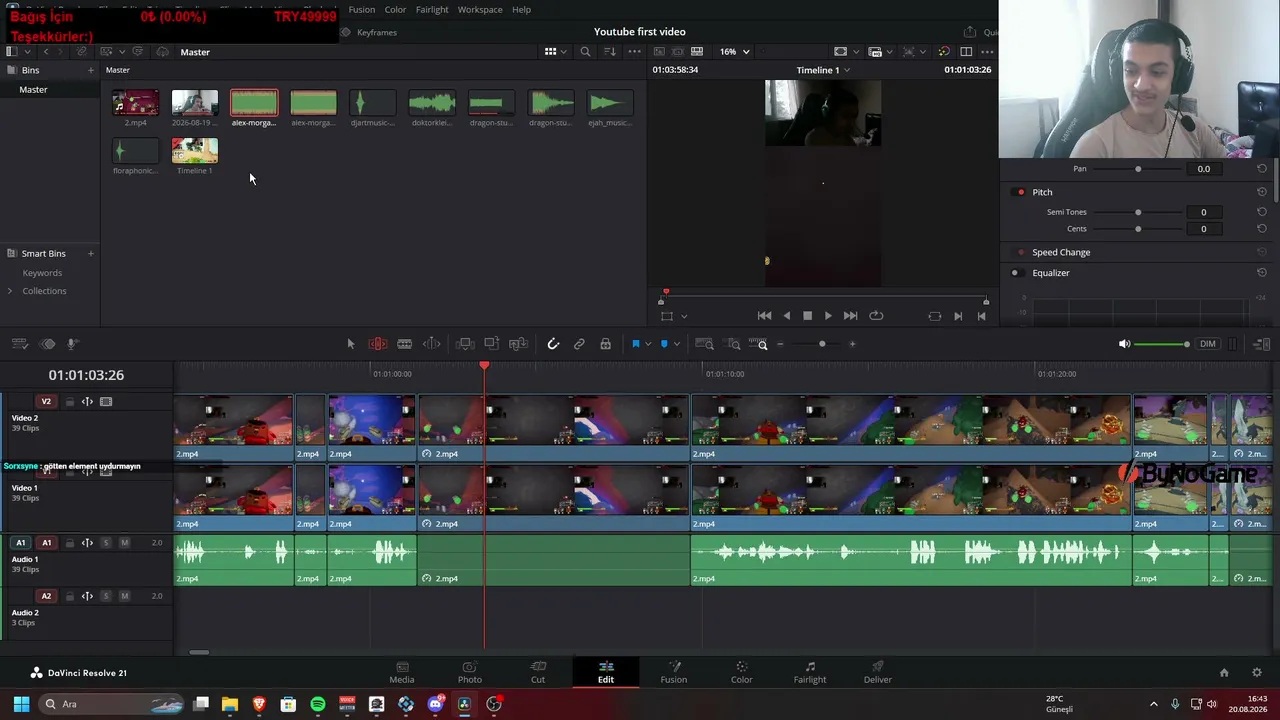Switch to the Cut page
The height and width of the screenshot is (720, 1280).
click(x=538, y=672)
